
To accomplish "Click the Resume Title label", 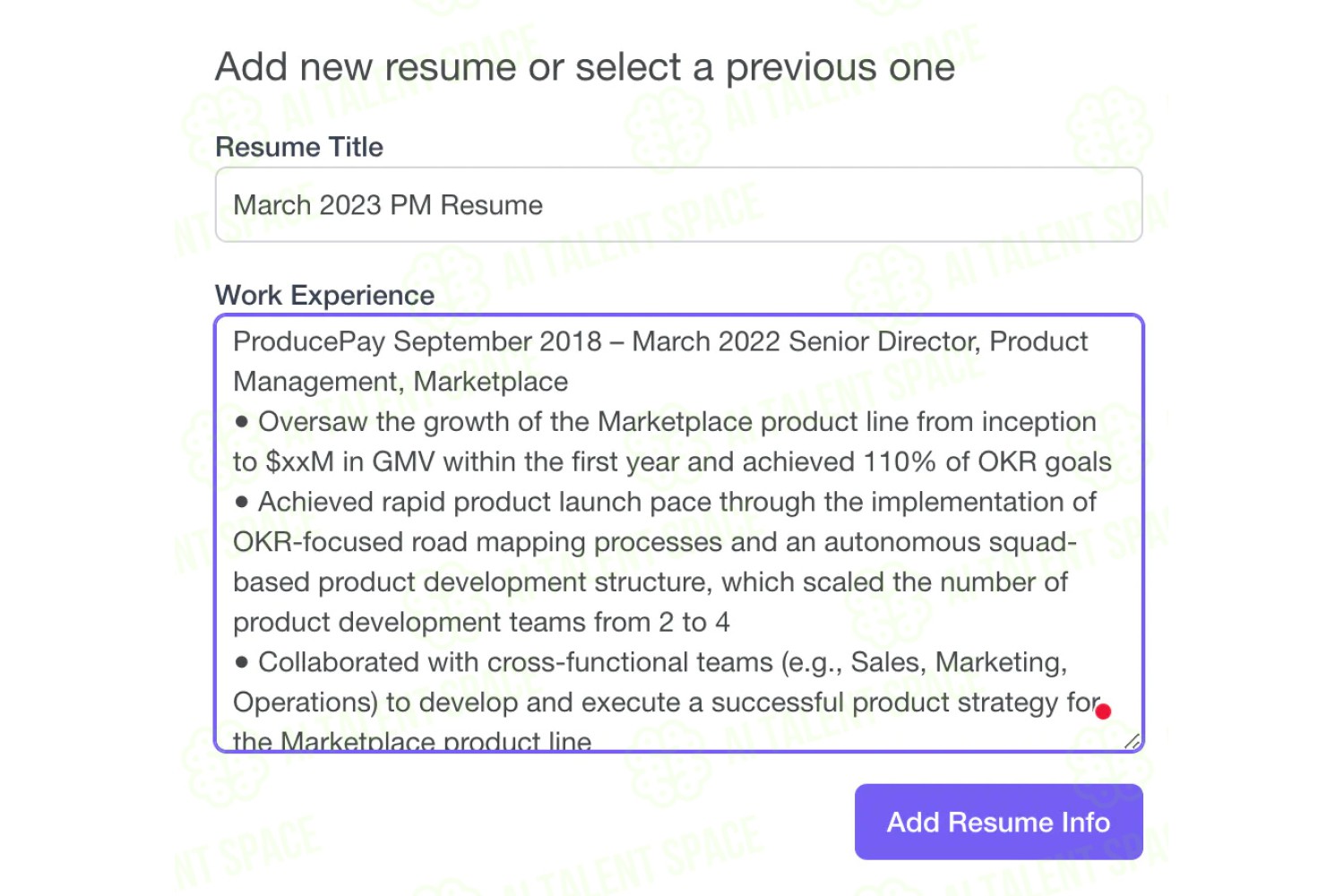I will [x=299, y=147].
